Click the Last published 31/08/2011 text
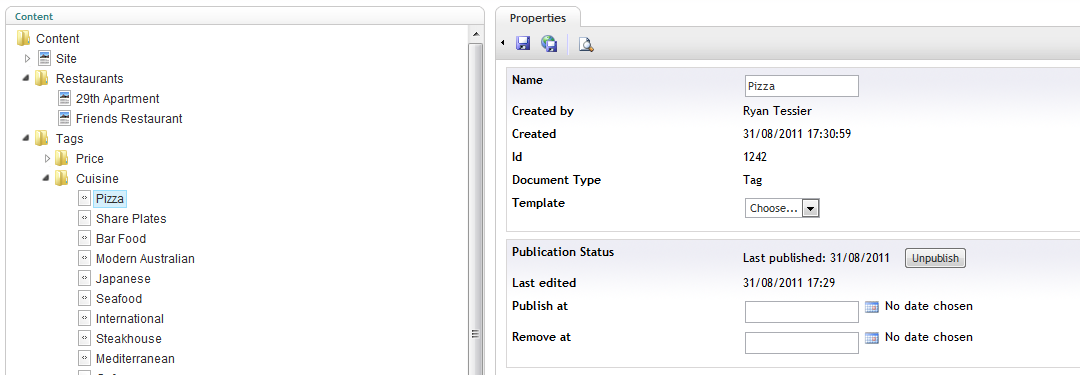This screenshot has width=1080, height=375. point(816,258)
